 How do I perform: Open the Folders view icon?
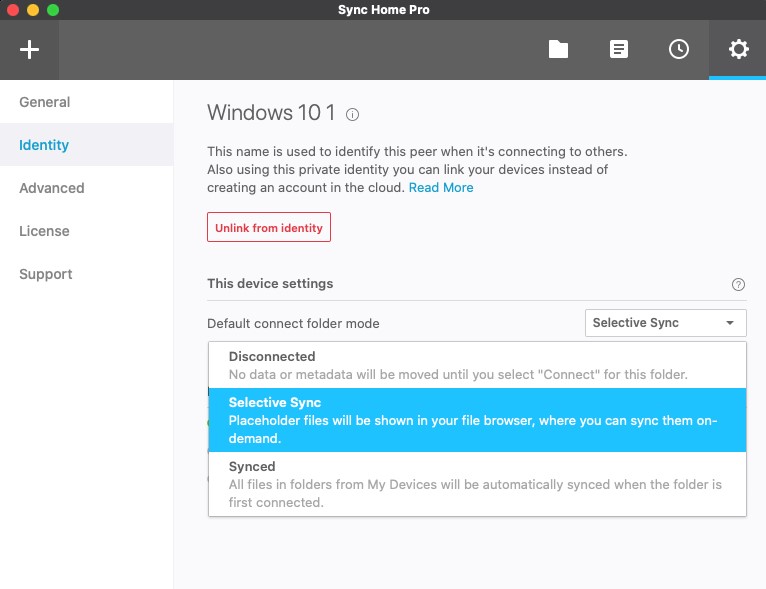(x=558, y=49)
